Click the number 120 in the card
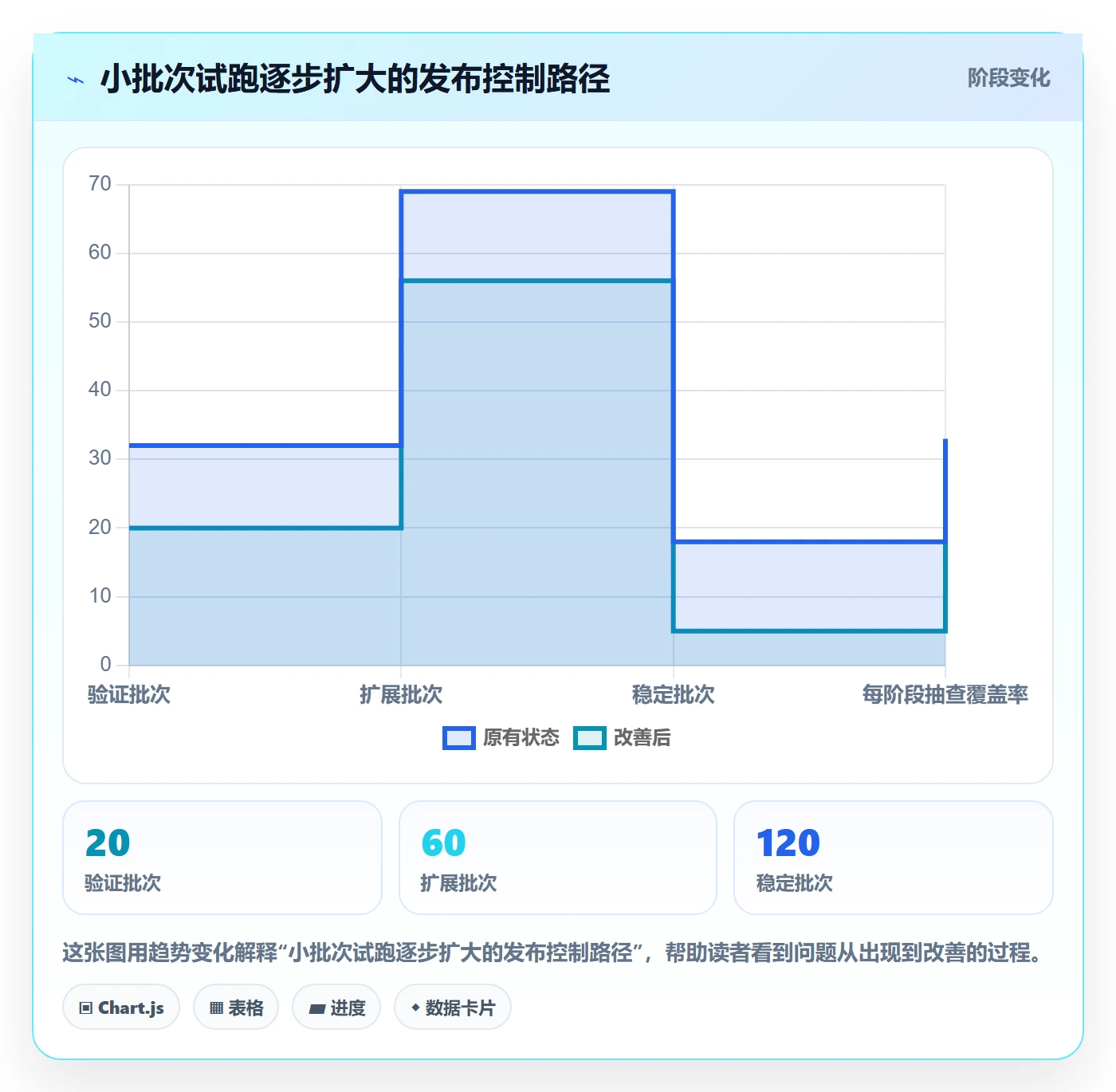Image resolution: width=1116 pixels, height=1092 pixels. [x=788, y=843]
